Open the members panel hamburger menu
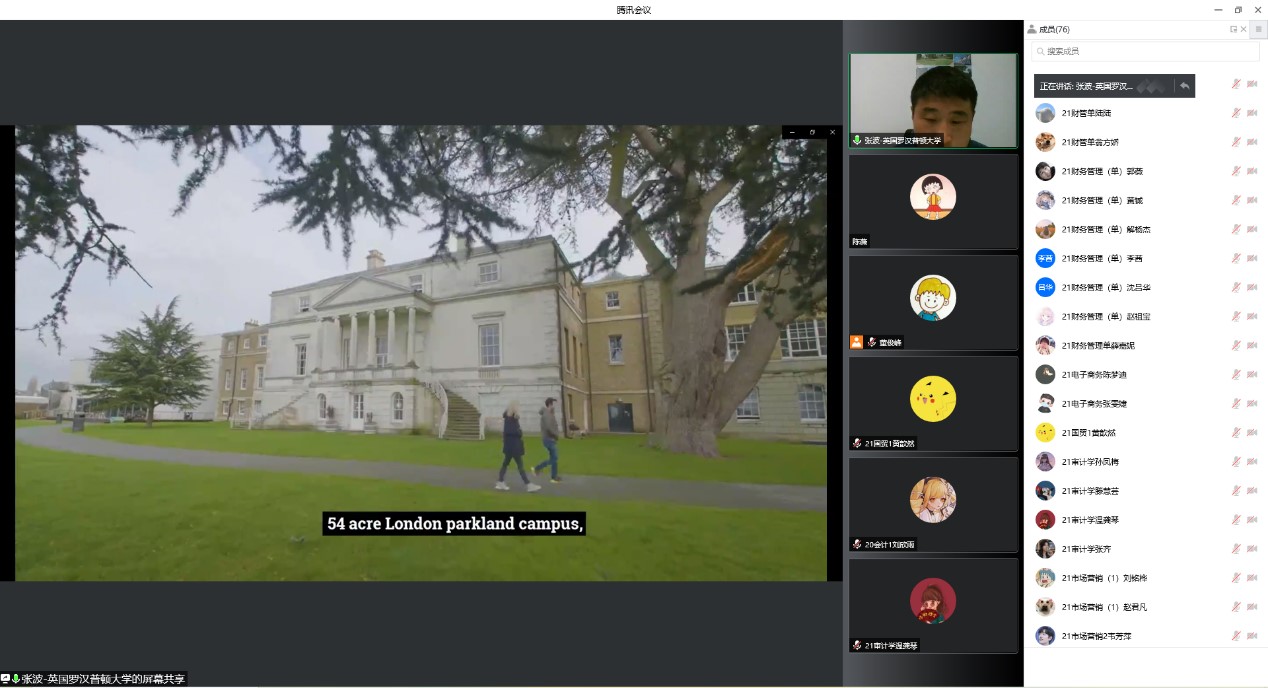The height and width of the screenshot is (688, 1268). point(1259,30)
